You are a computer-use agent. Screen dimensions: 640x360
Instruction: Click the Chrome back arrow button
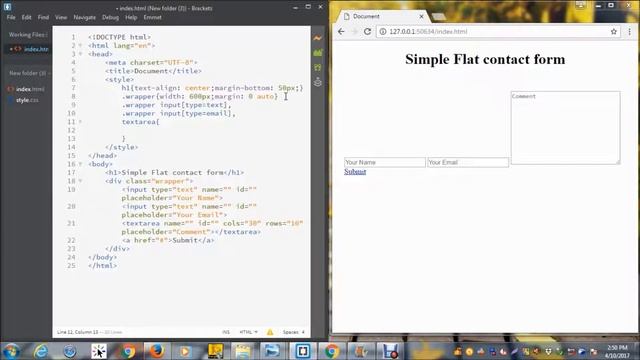(341, 31)
